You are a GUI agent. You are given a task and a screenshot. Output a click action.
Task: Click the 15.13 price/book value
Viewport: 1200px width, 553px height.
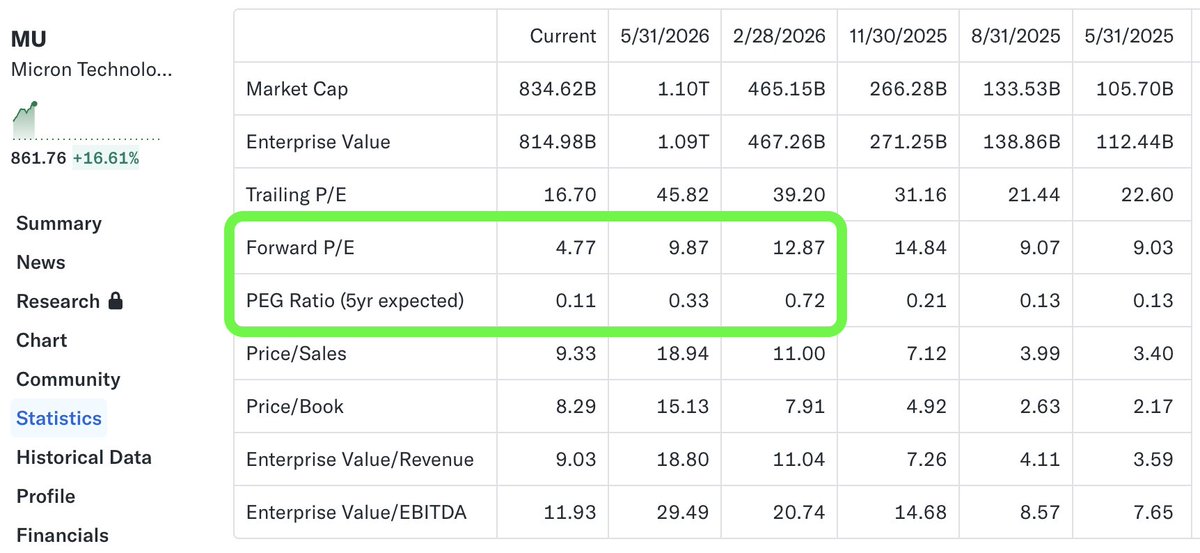(x=684, y=406)
